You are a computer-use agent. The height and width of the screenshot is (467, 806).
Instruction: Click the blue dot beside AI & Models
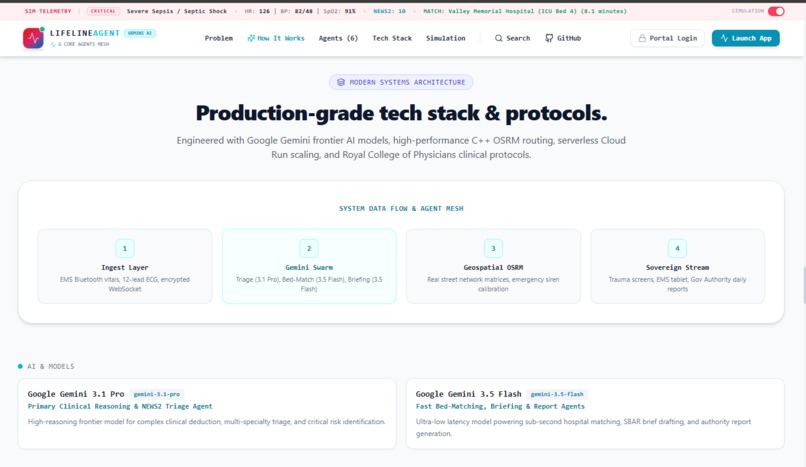click(x=20, y=366)
